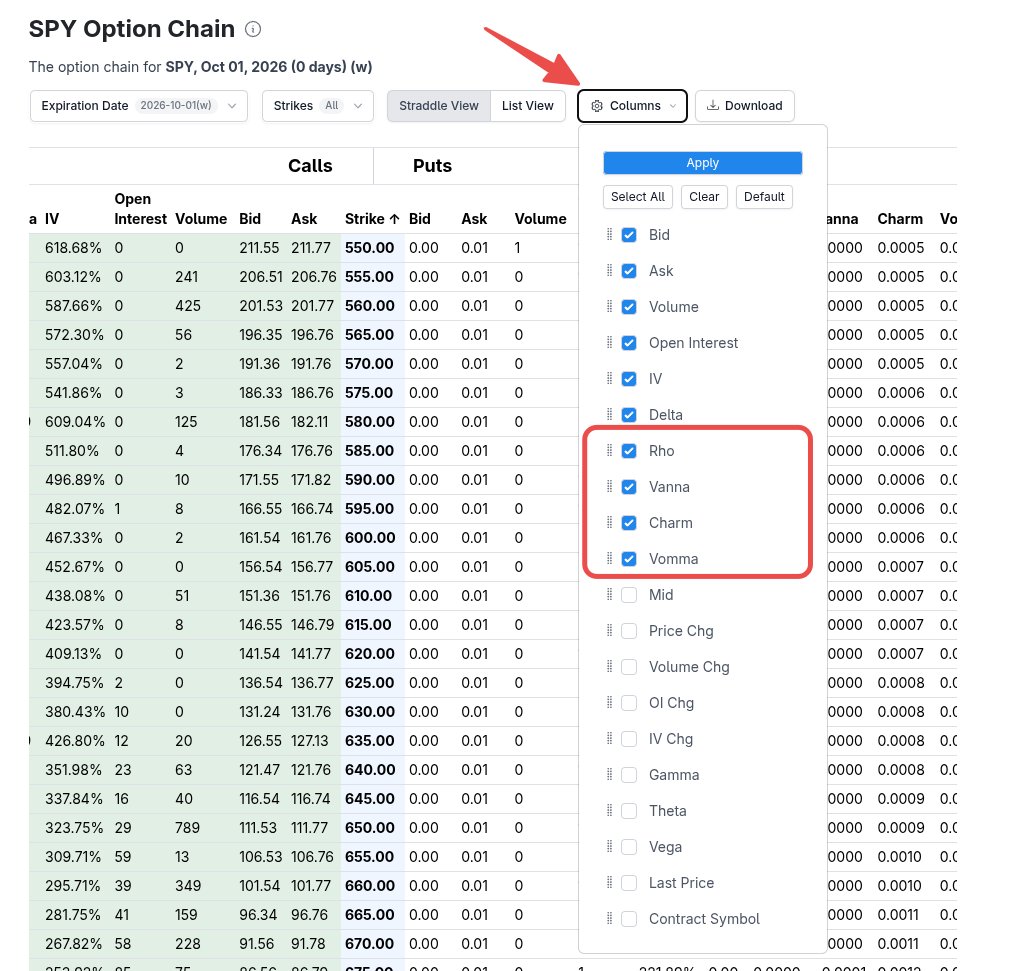
Task: Clear all selected columns
Action: point(704,197)
